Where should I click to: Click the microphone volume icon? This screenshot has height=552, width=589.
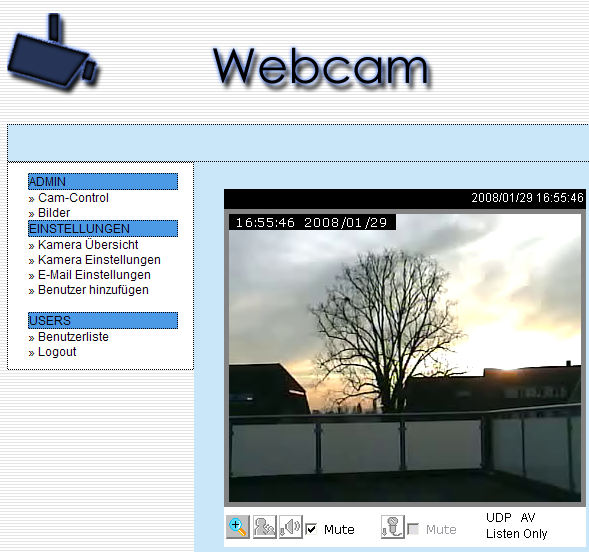coord(393,527)
